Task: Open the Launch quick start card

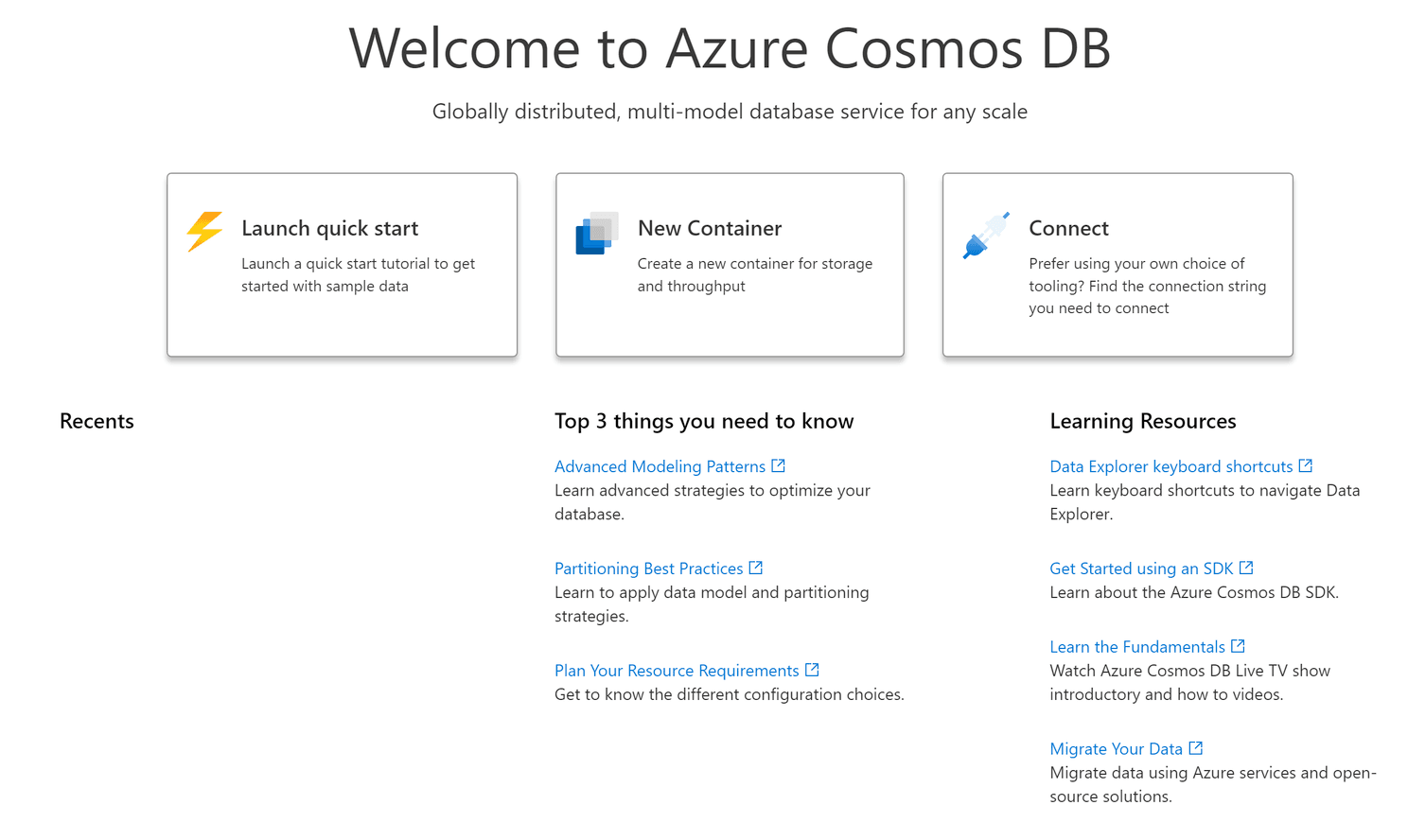Action: coord(342,265)
